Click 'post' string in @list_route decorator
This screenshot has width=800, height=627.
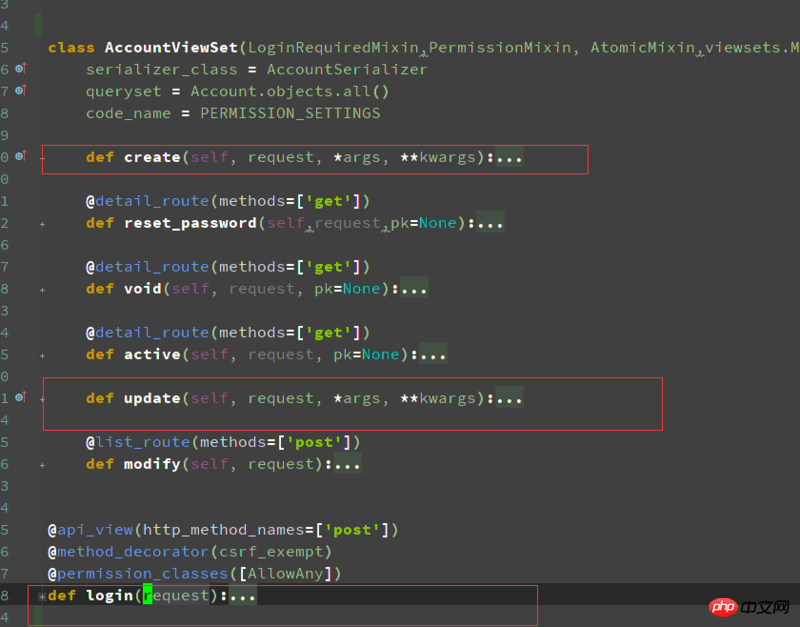[x=314, y=442]
